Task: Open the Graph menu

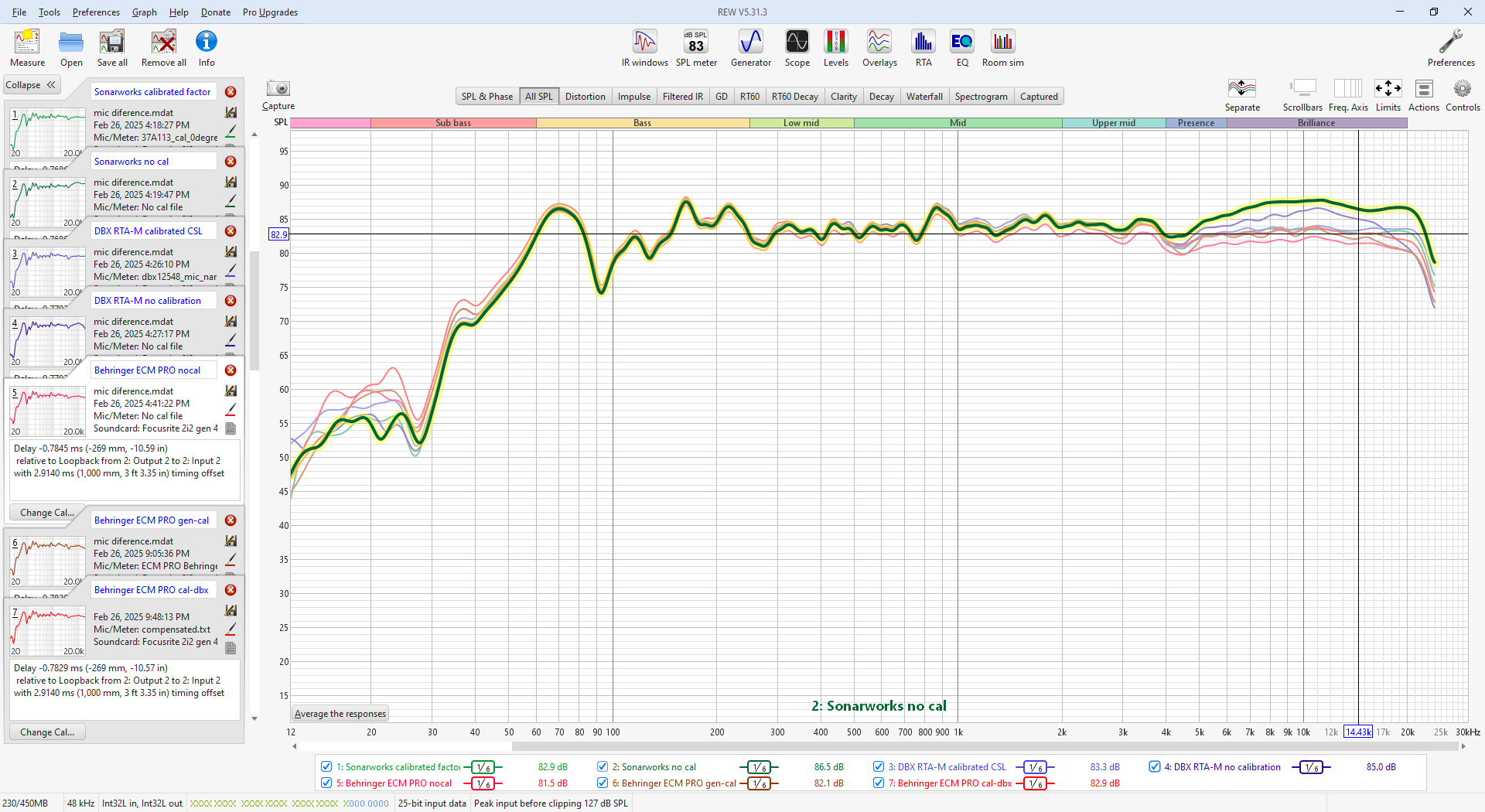Action: 144,12
